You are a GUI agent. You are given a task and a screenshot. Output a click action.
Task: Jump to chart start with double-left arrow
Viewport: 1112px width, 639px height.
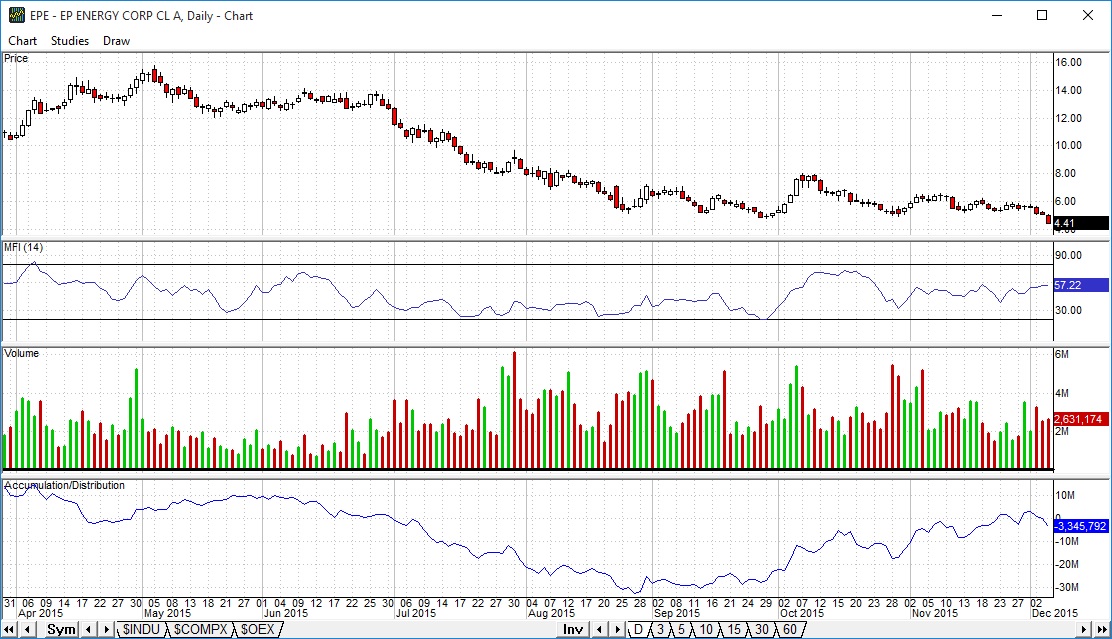(9, 630)
